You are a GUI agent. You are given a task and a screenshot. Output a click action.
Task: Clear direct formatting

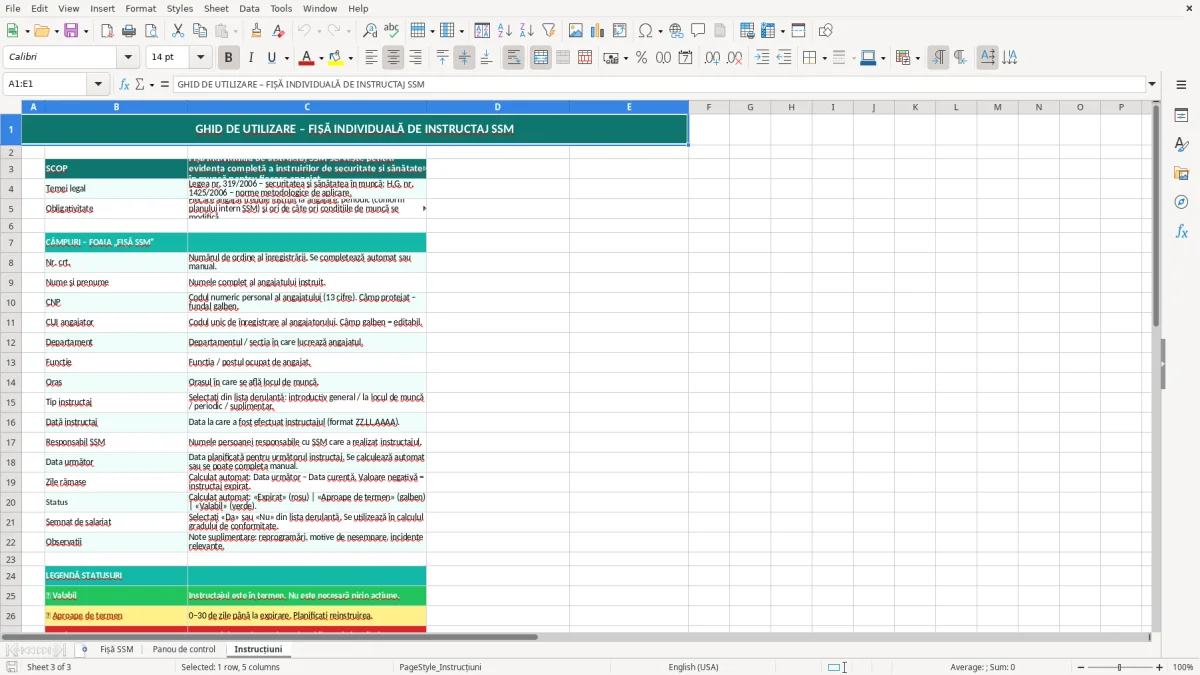point(278,31)
